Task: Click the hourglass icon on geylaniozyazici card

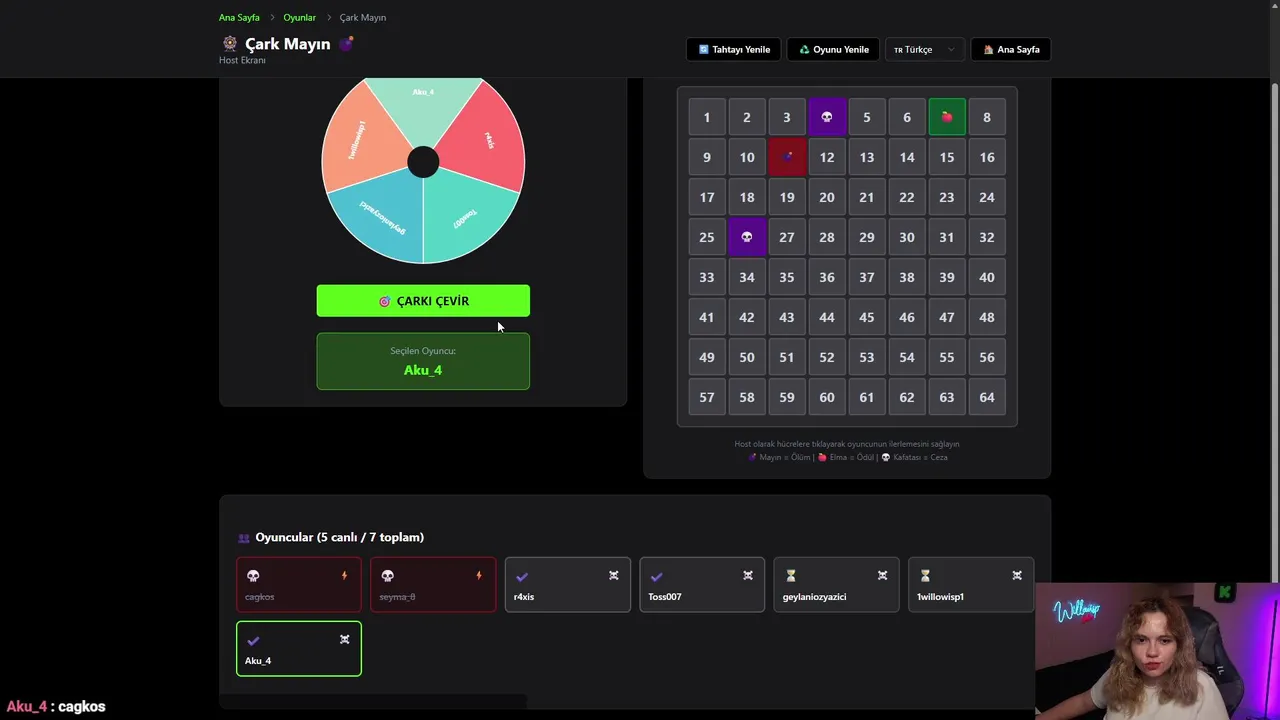Action: 790,576
